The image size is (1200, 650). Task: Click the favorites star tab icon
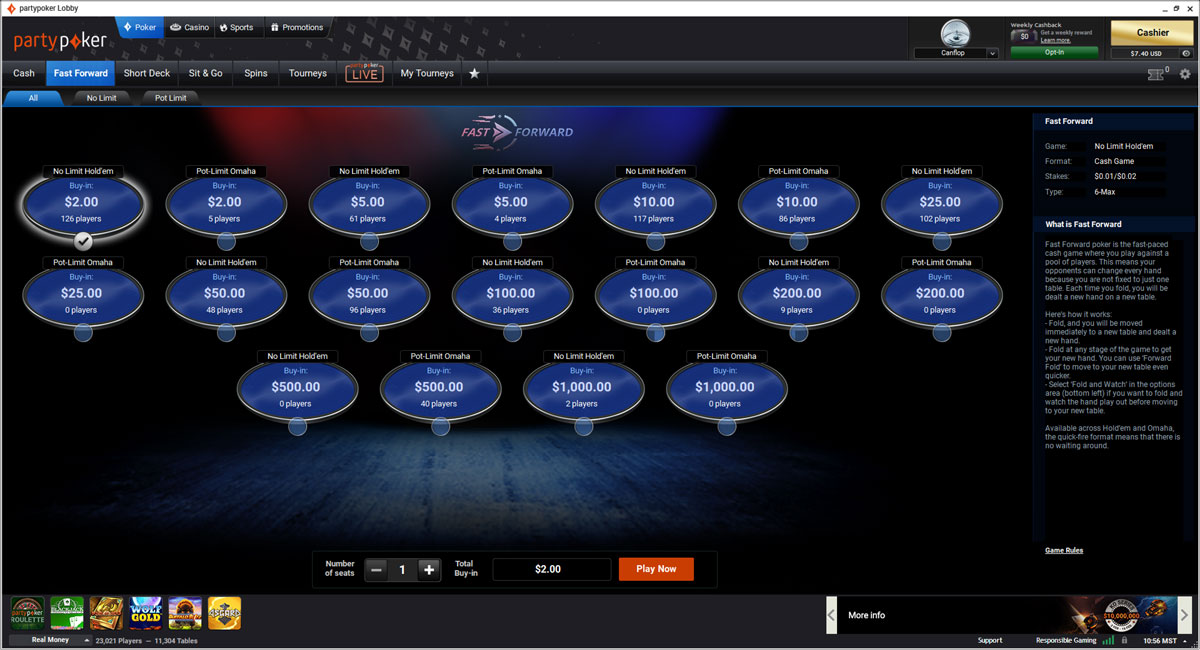pyautogui.click(x=474, y=73)
